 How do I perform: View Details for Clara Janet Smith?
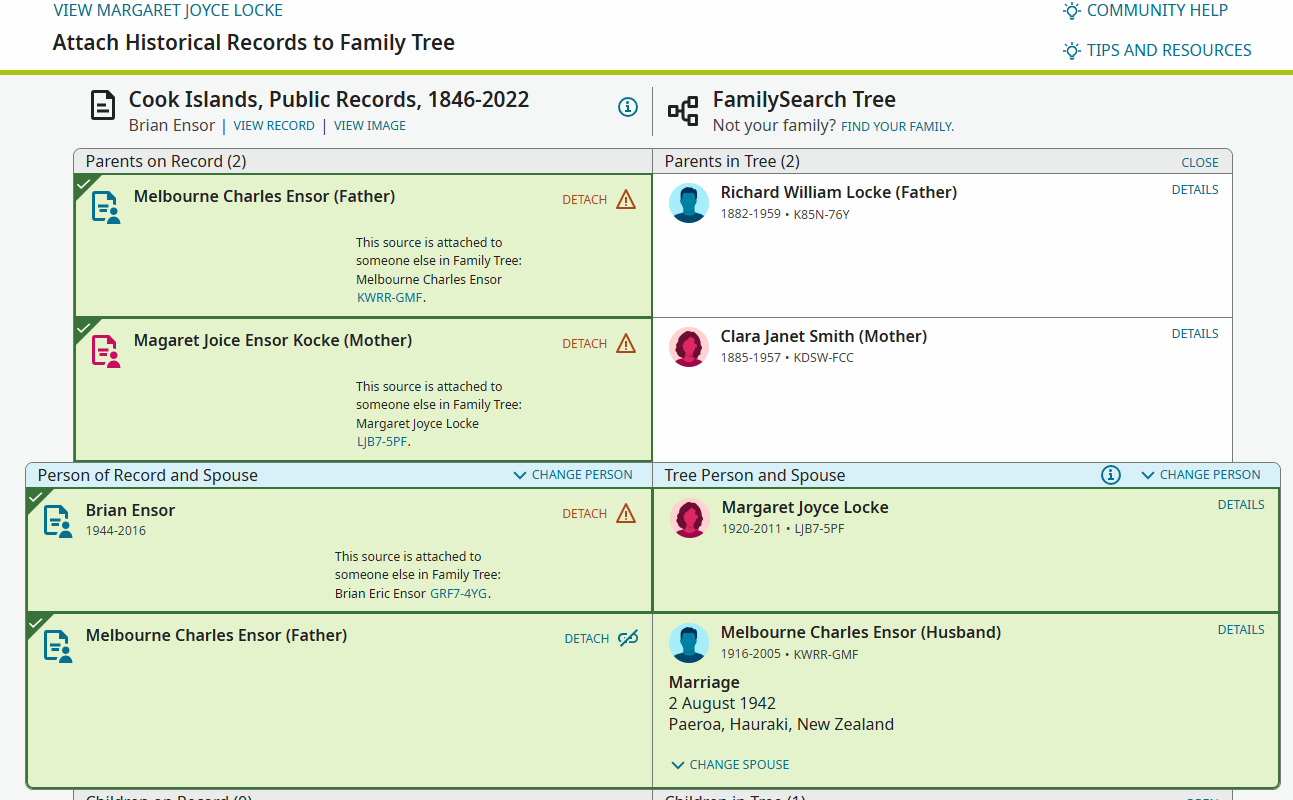coord(1195,334)
